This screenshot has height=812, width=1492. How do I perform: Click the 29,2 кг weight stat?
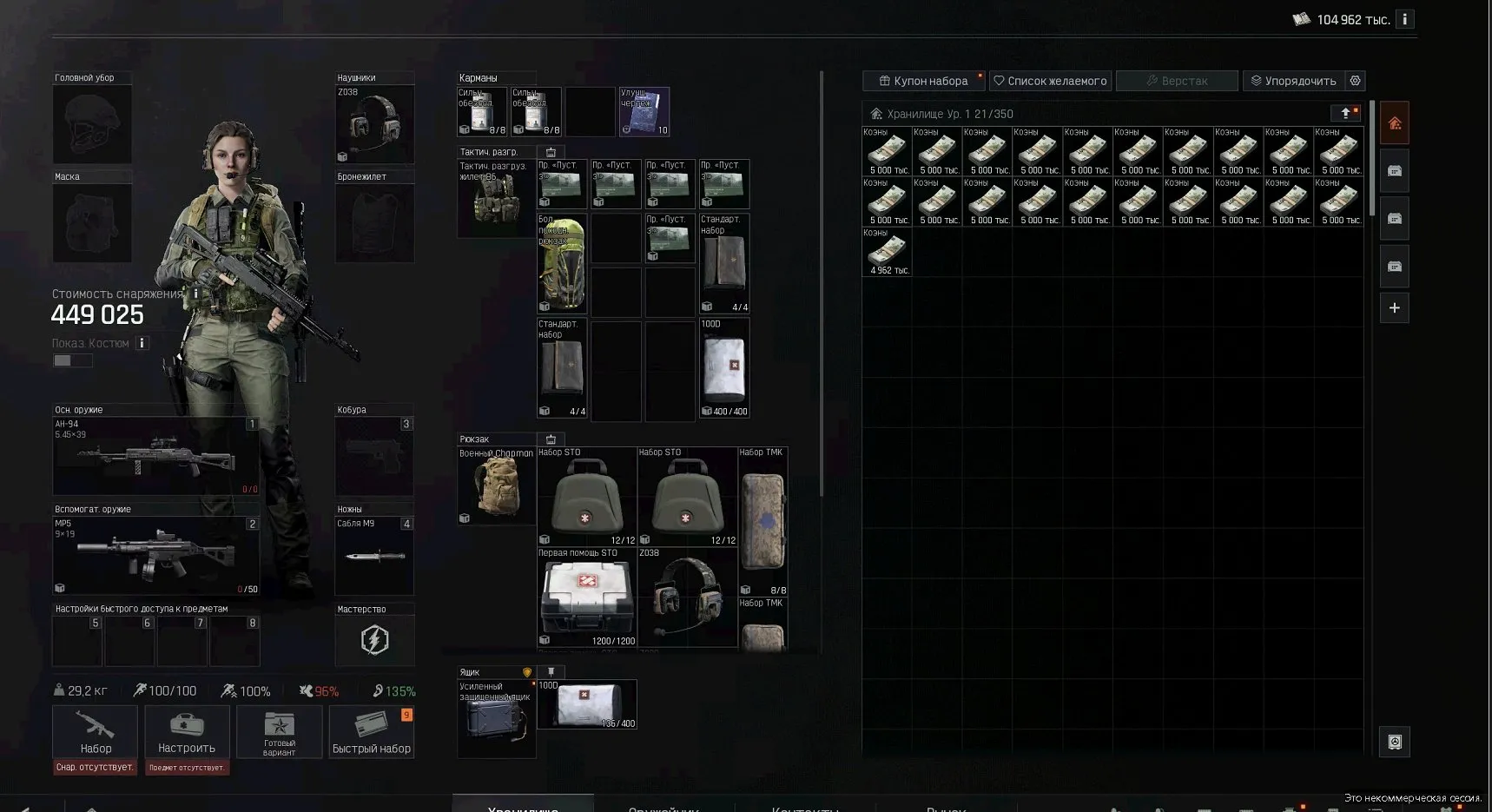pos(81,691)
